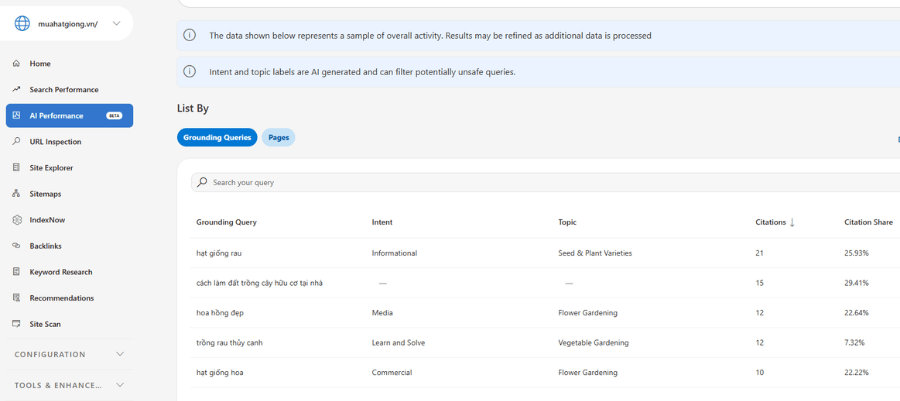Click the Site Scan monitor icon
The width and height of the screenshot is (900, 401).
[x=16, y=324]
